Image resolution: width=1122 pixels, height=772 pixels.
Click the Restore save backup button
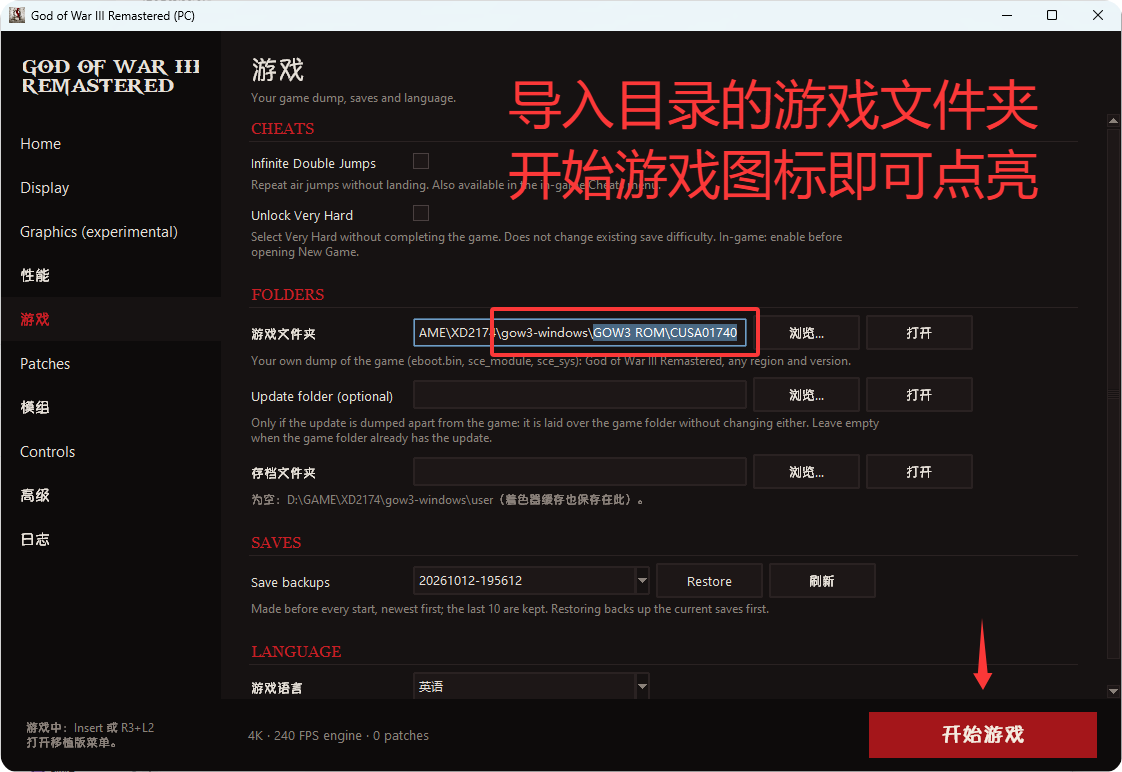tap(709, 581)
